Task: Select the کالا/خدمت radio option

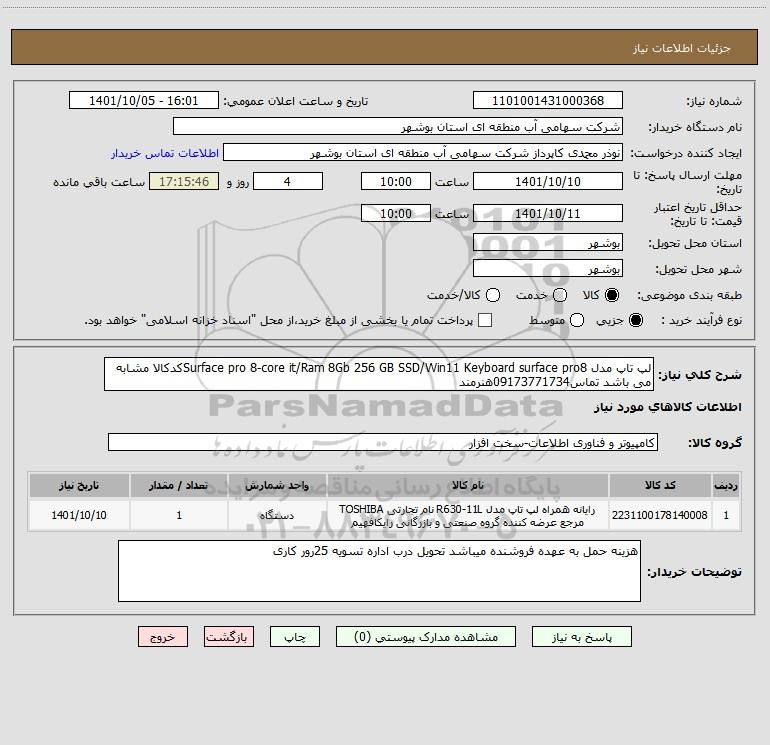Action: point(493,295)
